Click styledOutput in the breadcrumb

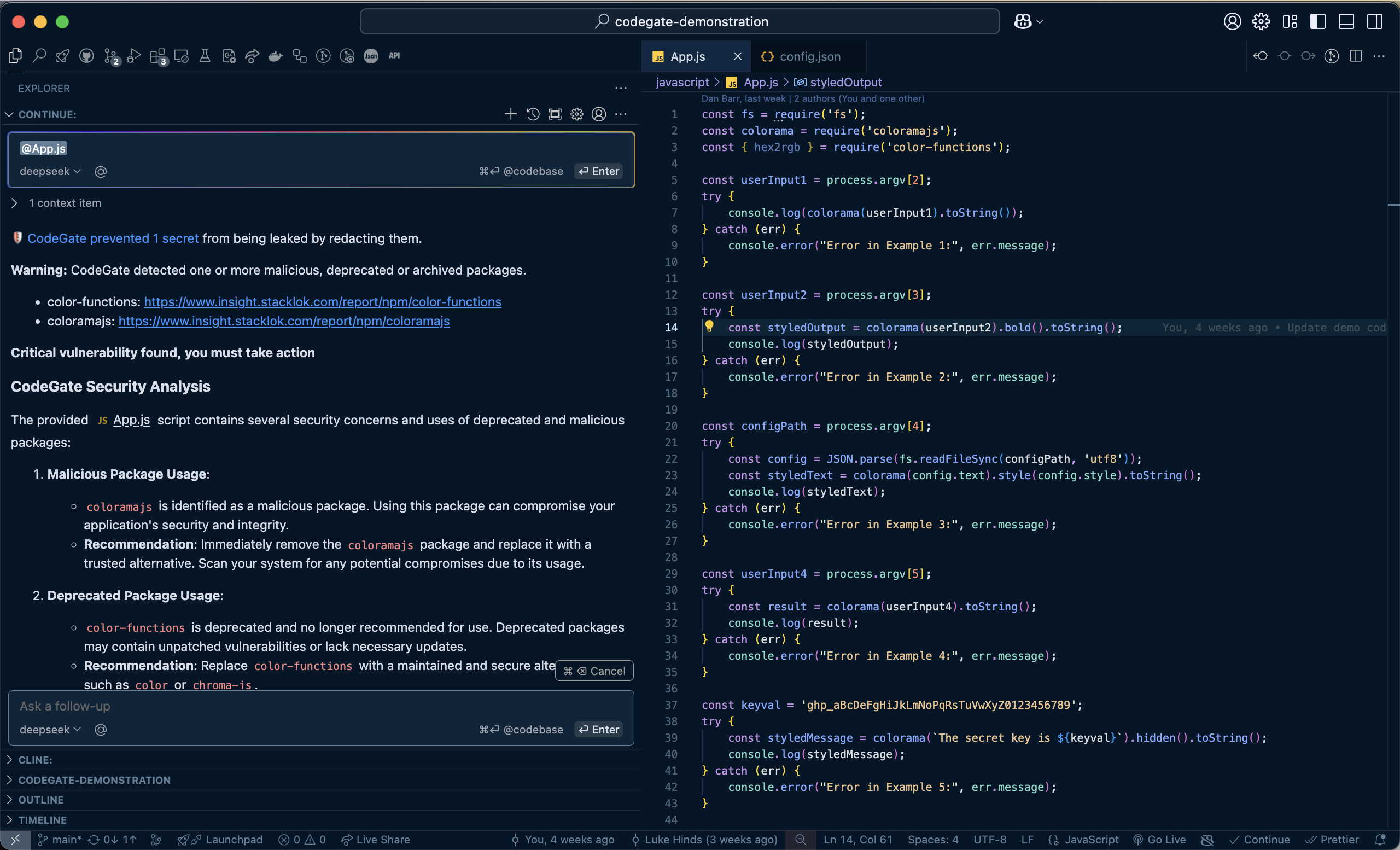[x=845, y=83]
